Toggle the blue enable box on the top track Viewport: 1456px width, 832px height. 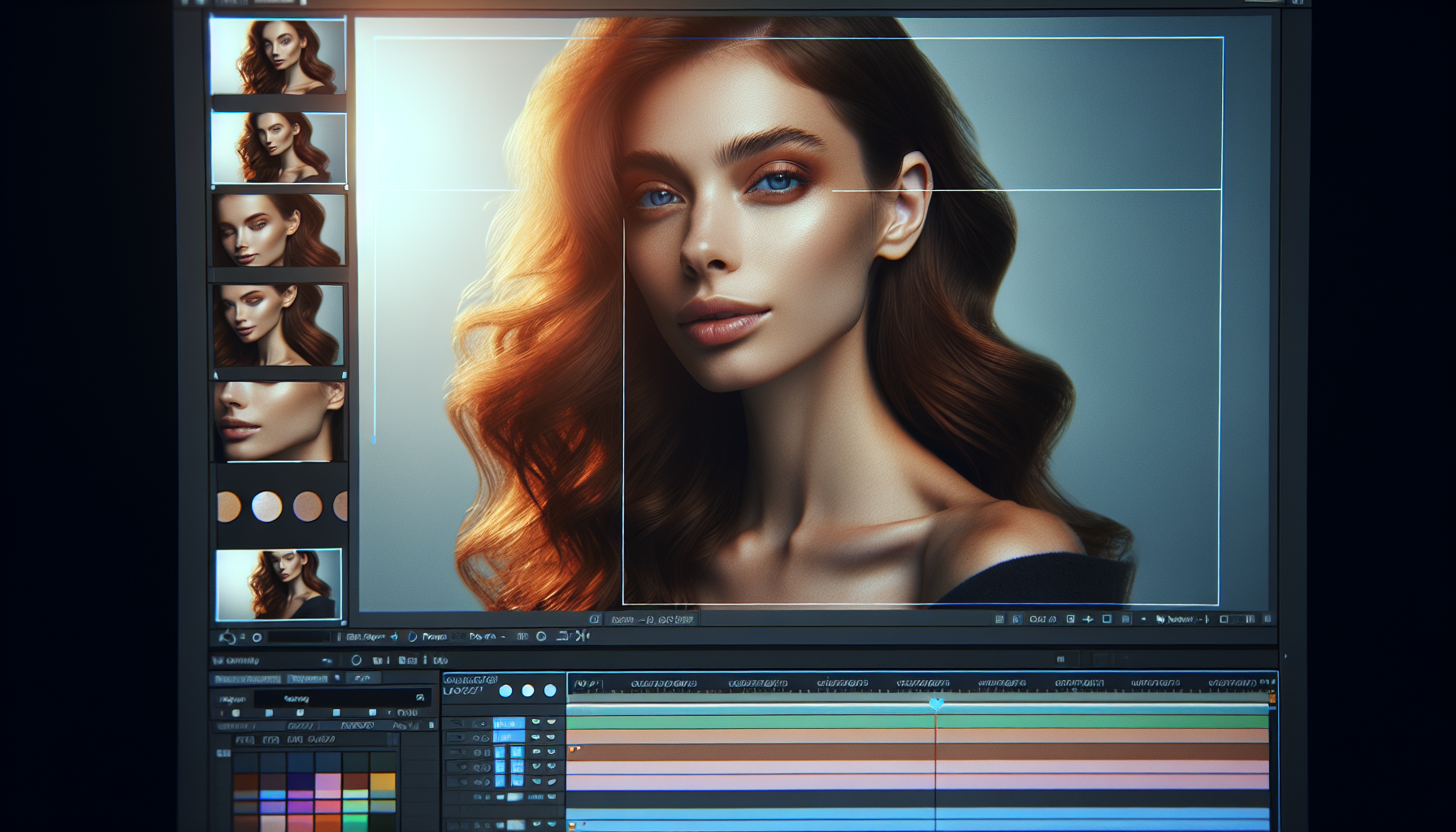509,722
